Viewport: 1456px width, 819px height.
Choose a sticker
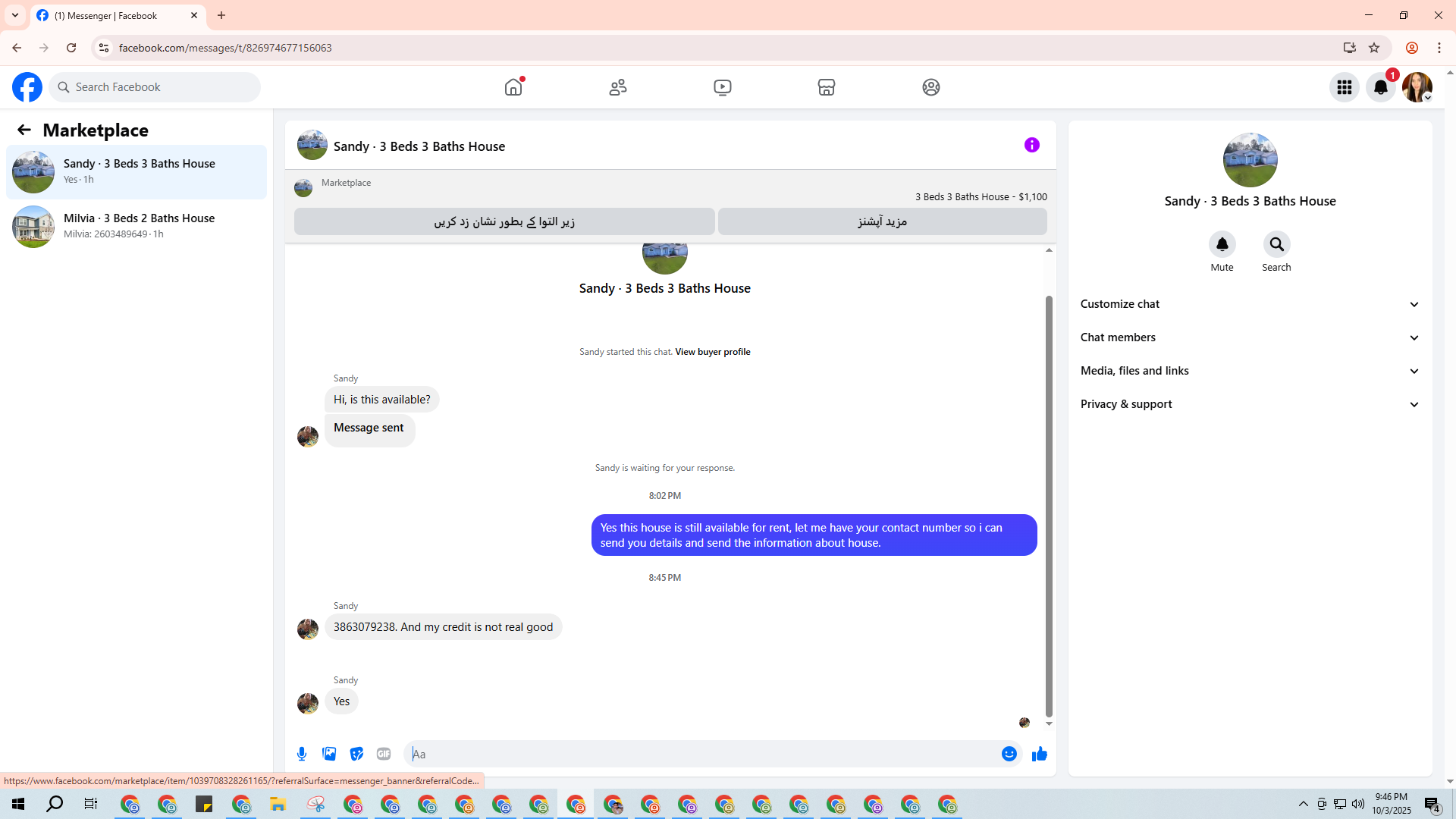click(x=356, y=754)
